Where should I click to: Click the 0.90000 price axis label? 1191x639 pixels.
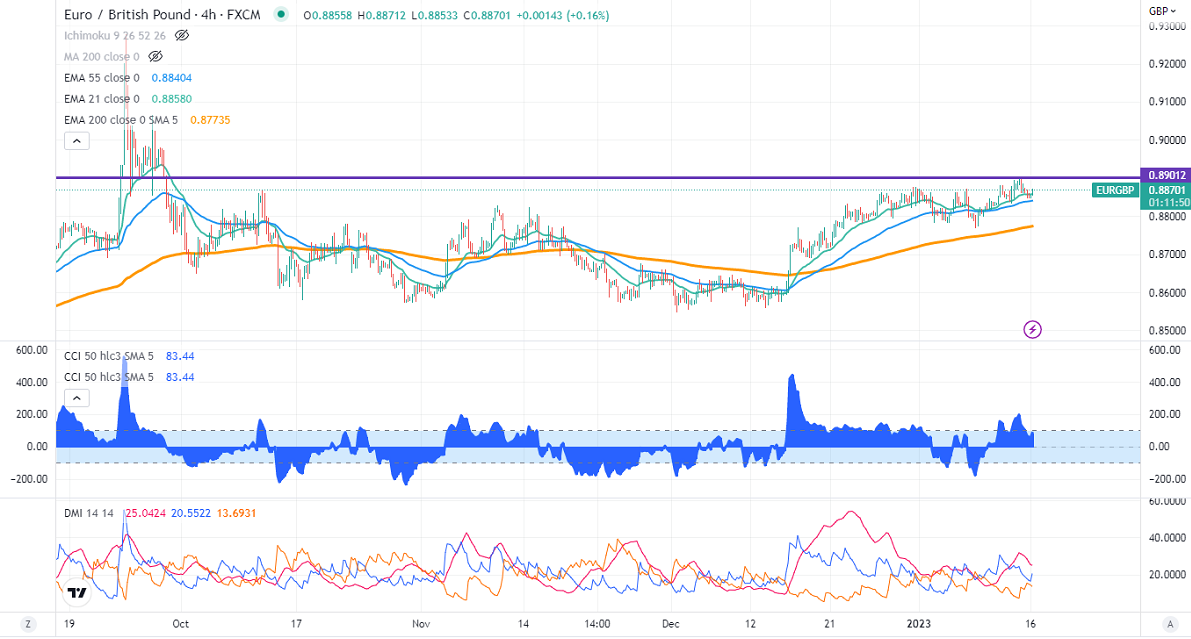[x=1167, y=140]
